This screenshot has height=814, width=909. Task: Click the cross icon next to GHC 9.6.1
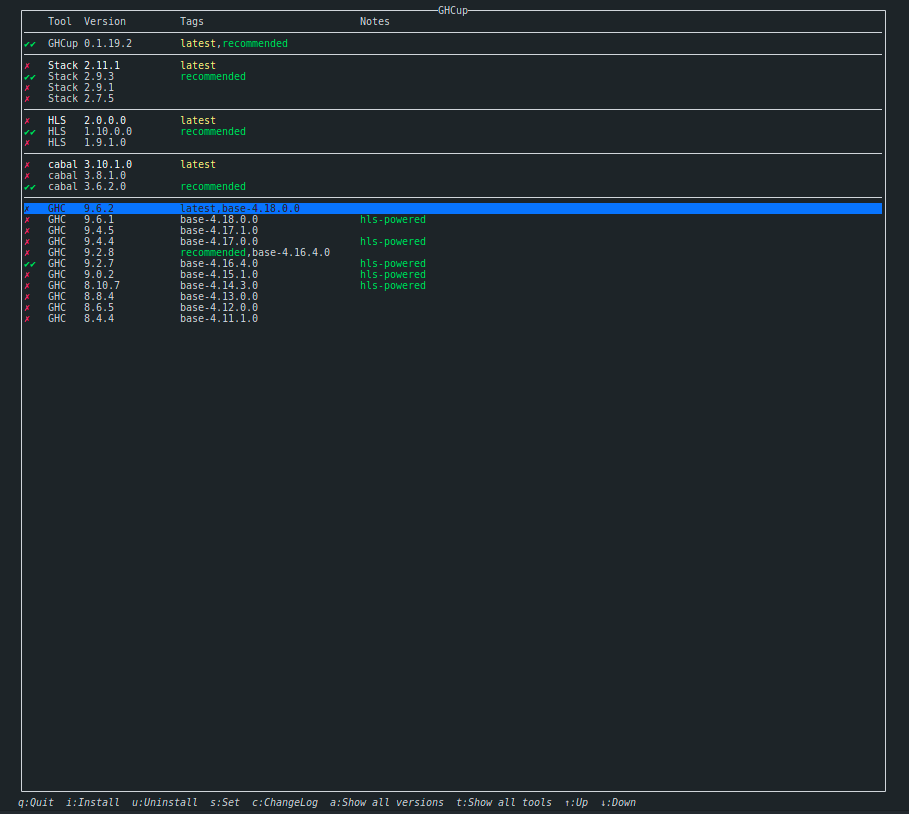click(x=27, y=219)
